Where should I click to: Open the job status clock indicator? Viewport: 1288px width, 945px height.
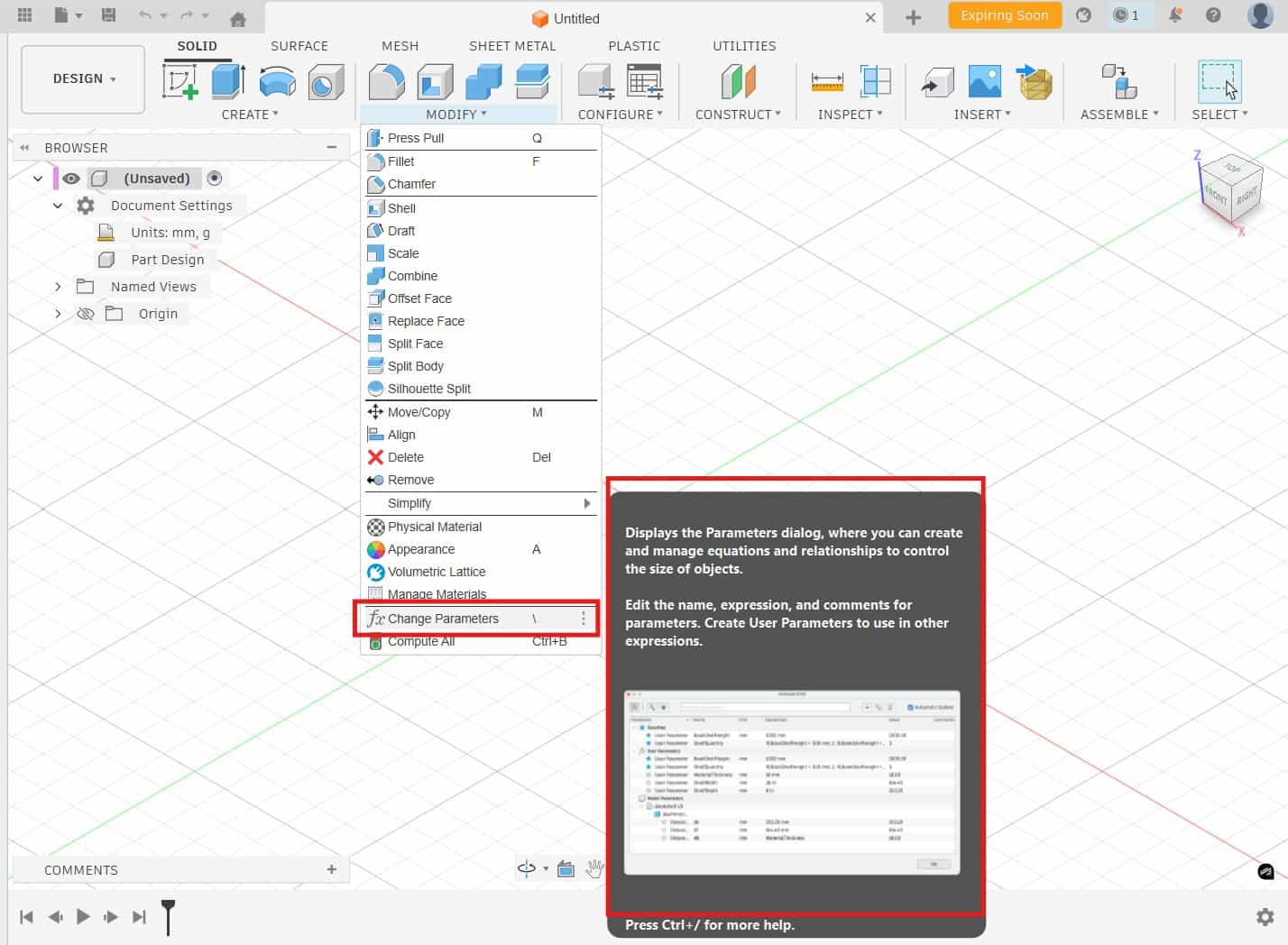pos(1126,15)
